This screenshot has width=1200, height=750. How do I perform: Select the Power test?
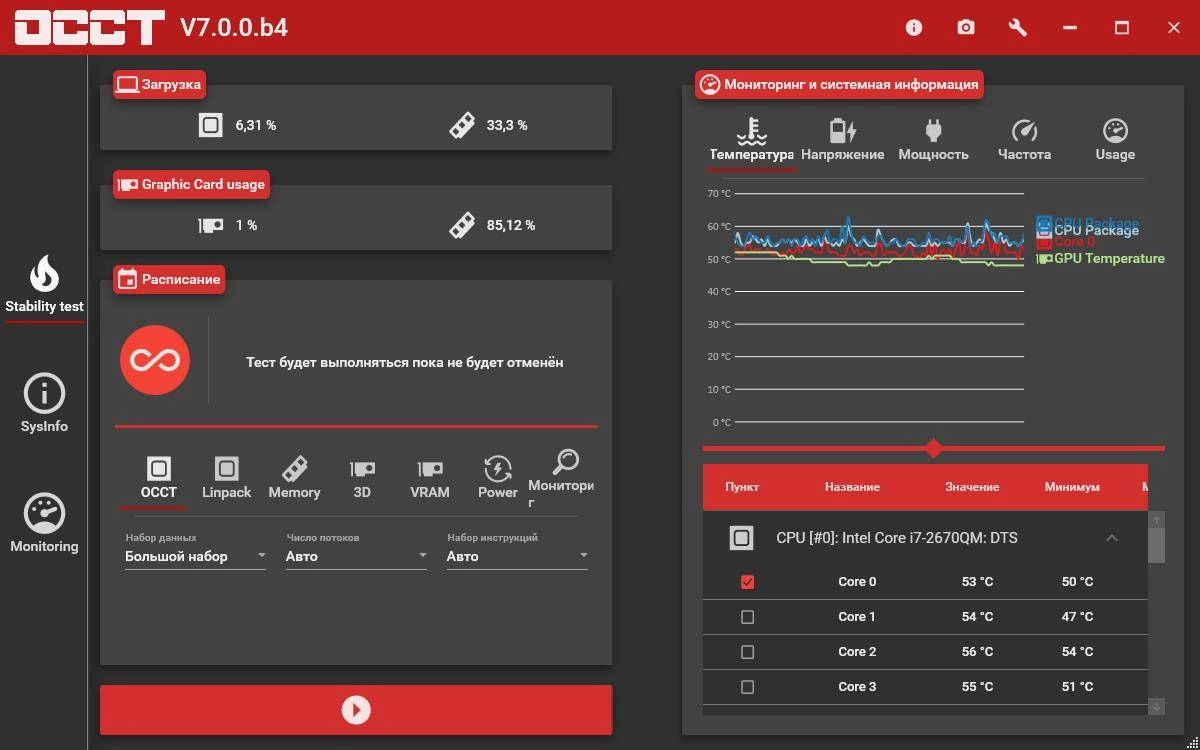[498, 478]
